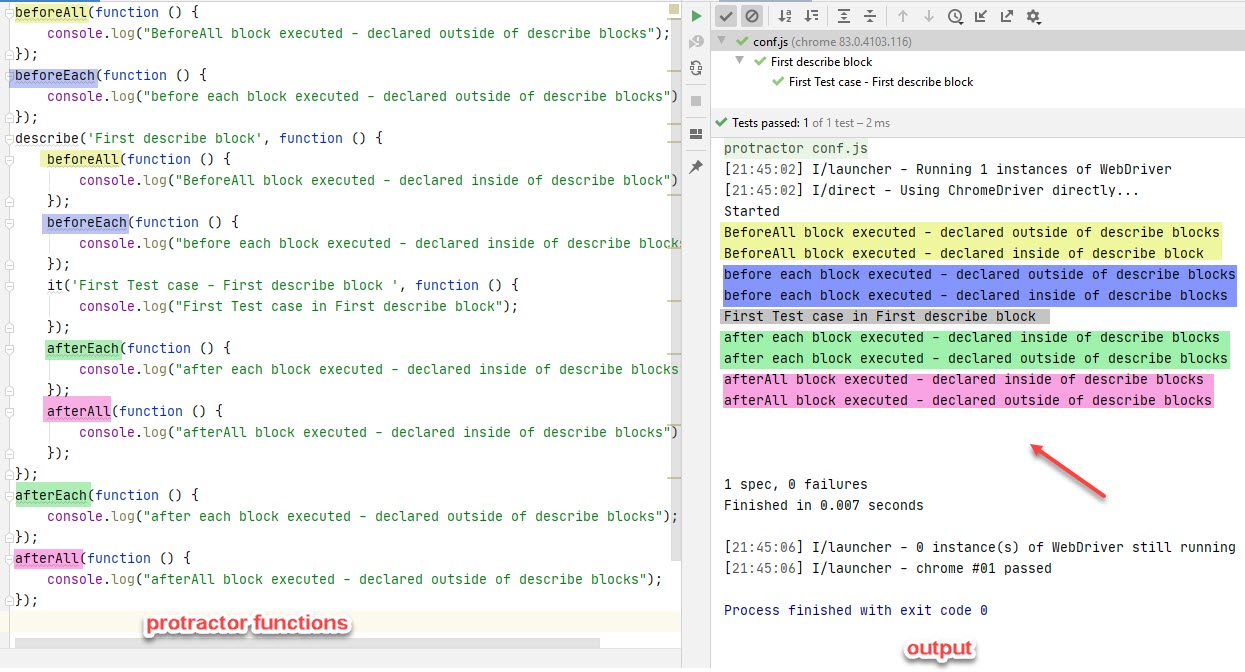
Task: Select First Test case - First describe block row
Action: pos(978,82)
